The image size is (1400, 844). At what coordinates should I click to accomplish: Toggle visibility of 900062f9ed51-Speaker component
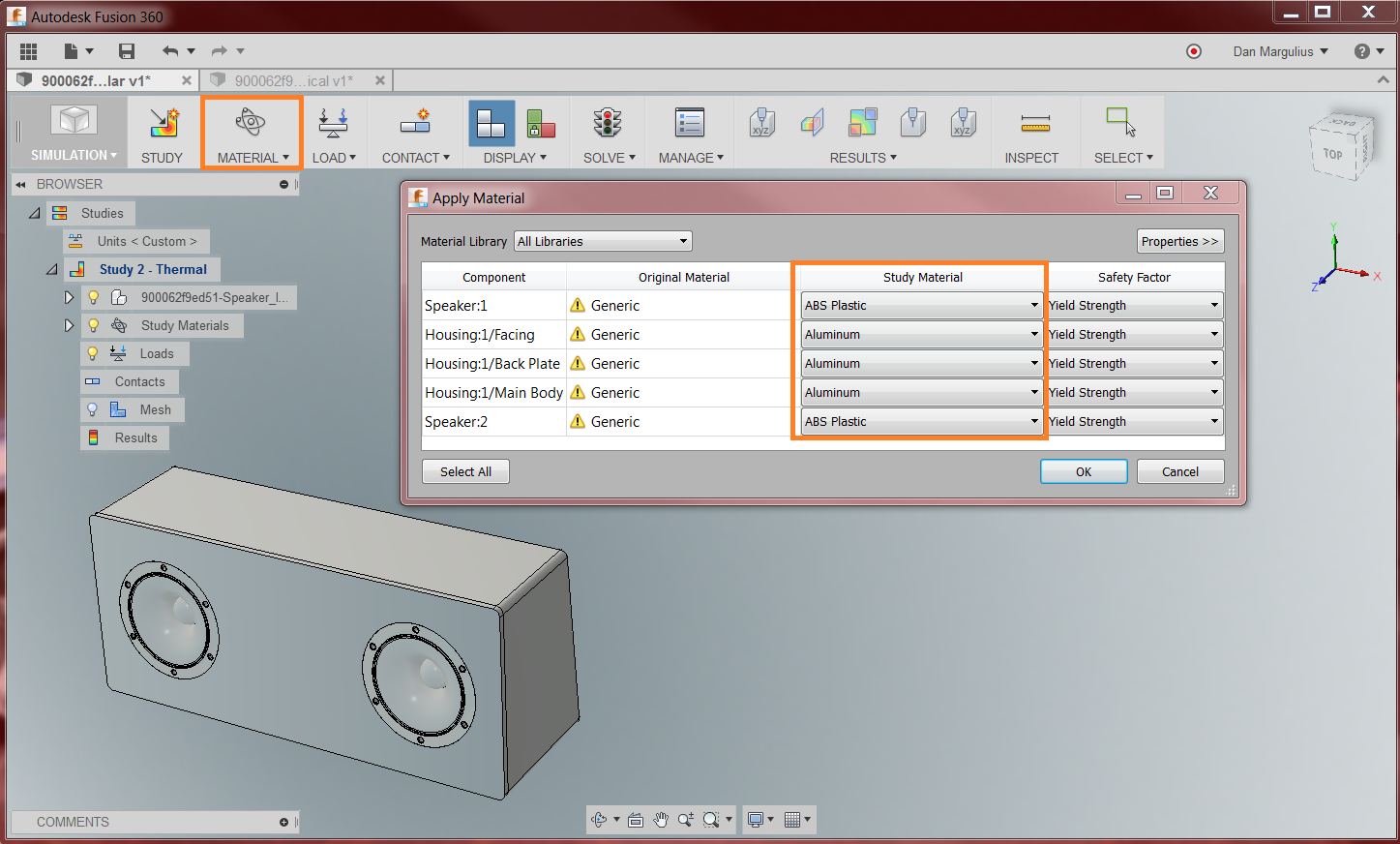pos(93,297)
